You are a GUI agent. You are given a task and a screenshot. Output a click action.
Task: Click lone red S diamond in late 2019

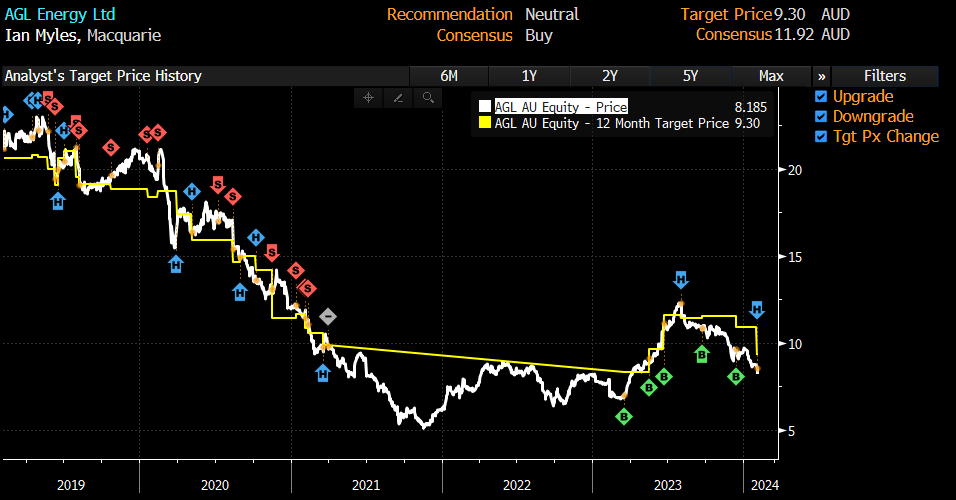(110, 147)
